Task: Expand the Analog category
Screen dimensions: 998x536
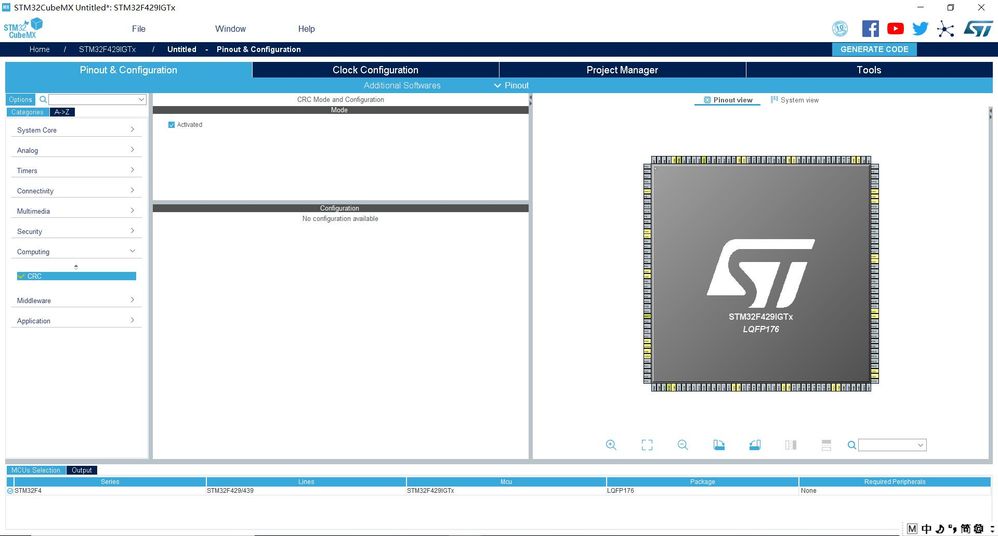Action: point(76,150)
